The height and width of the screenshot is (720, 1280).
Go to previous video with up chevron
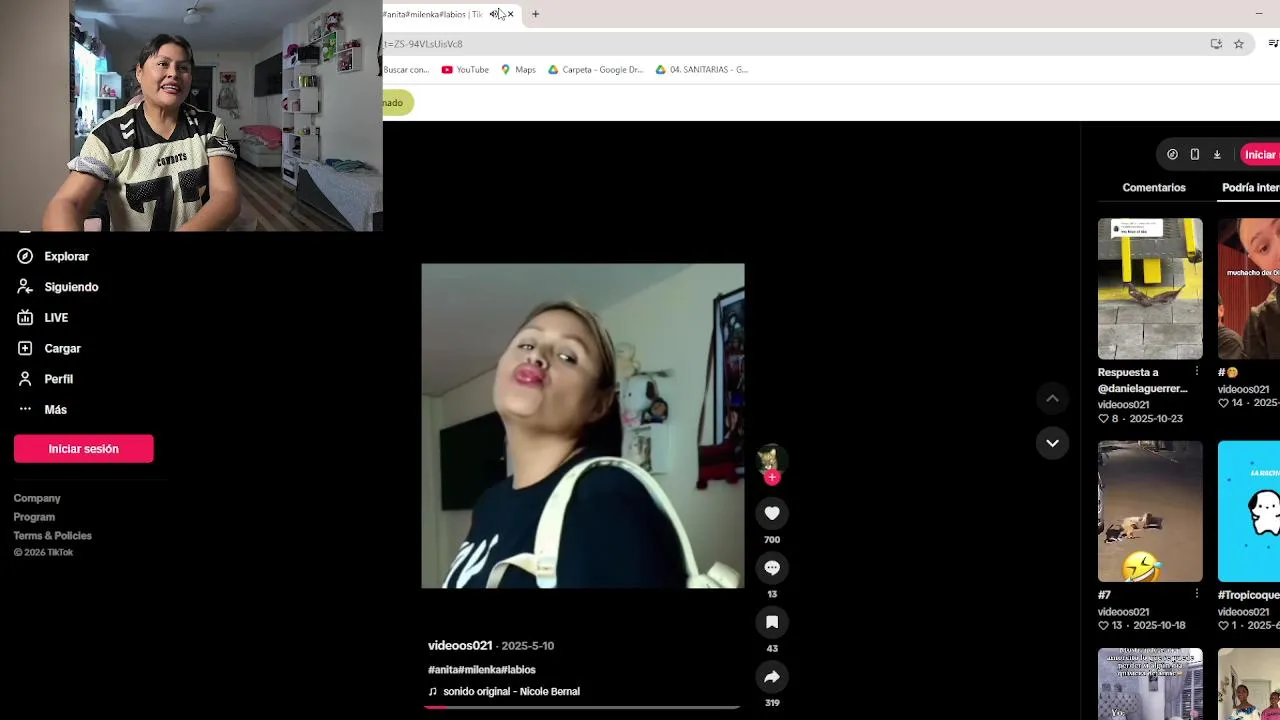pos(1052,398)
